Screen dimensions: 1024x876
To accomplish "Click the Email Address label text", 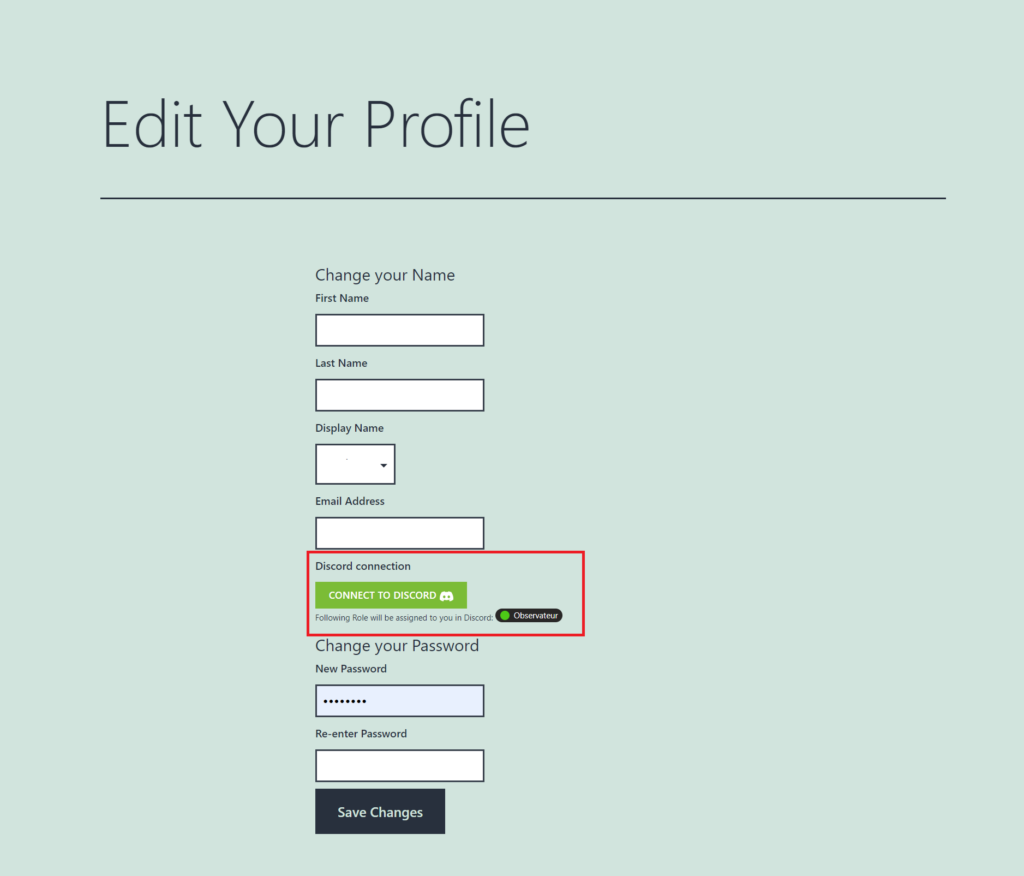I will coord(350,501).
